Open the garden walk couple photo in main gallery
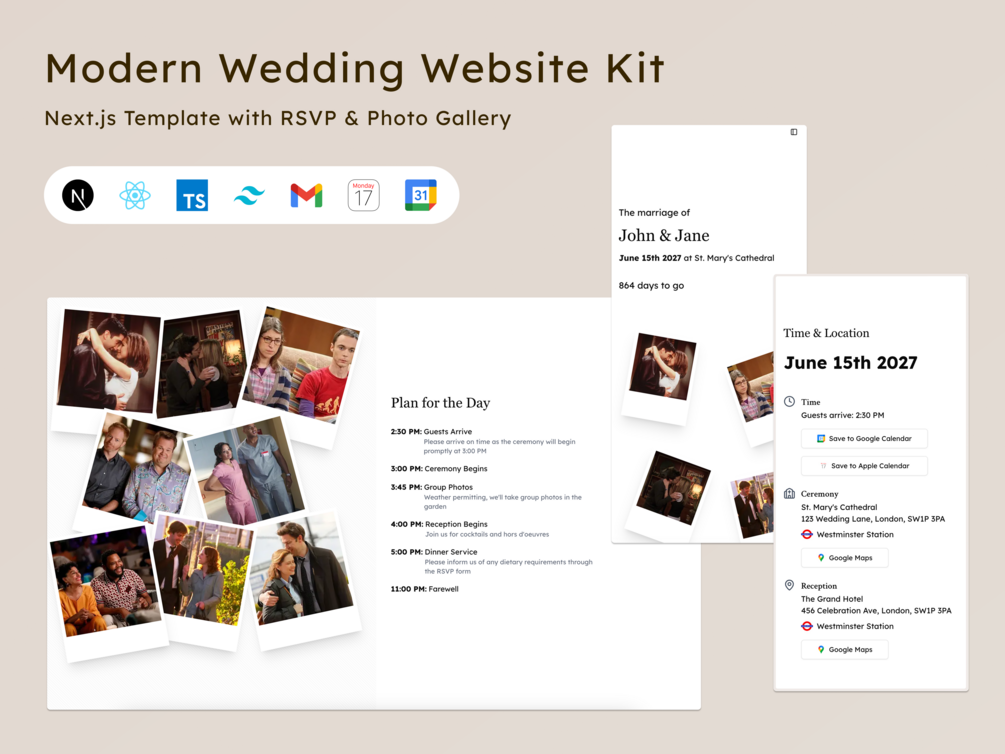Image resolution: width=1005 pixels, height=754 pixels. pyautogui.click(x=202, y=569)
